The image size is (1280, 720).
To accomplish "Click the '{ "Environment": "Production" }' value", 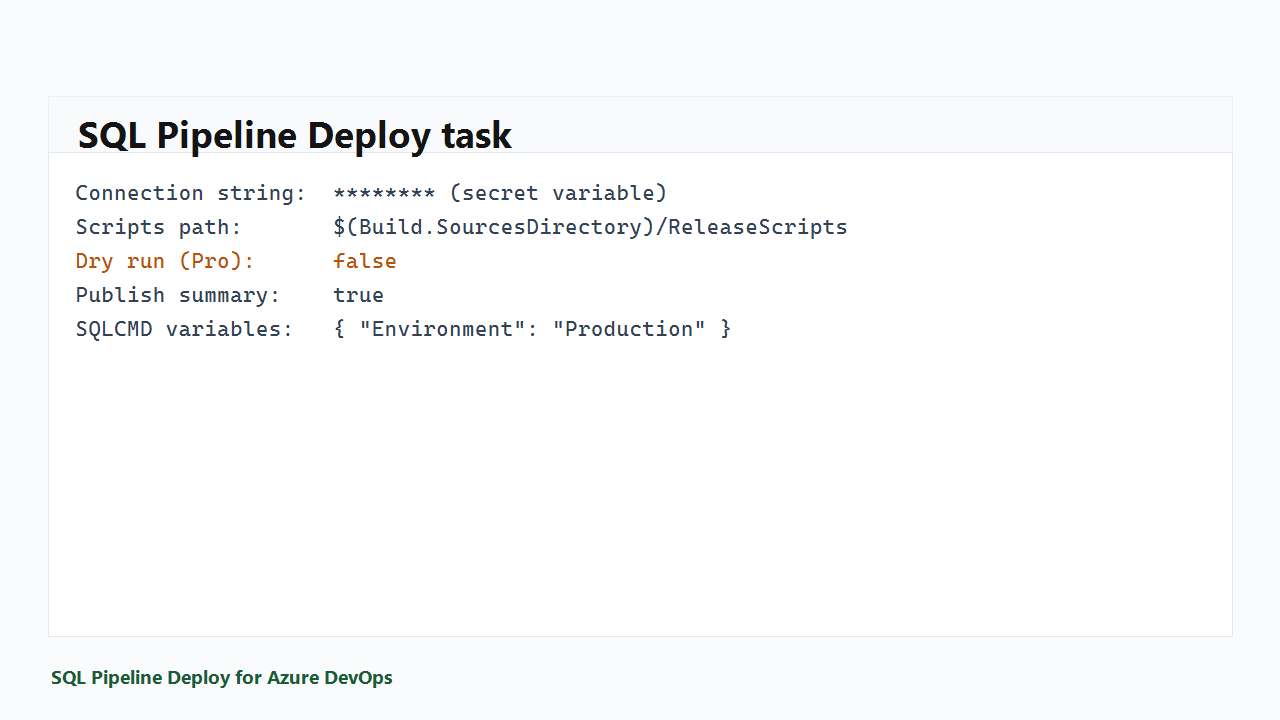I will coord(532,329).
